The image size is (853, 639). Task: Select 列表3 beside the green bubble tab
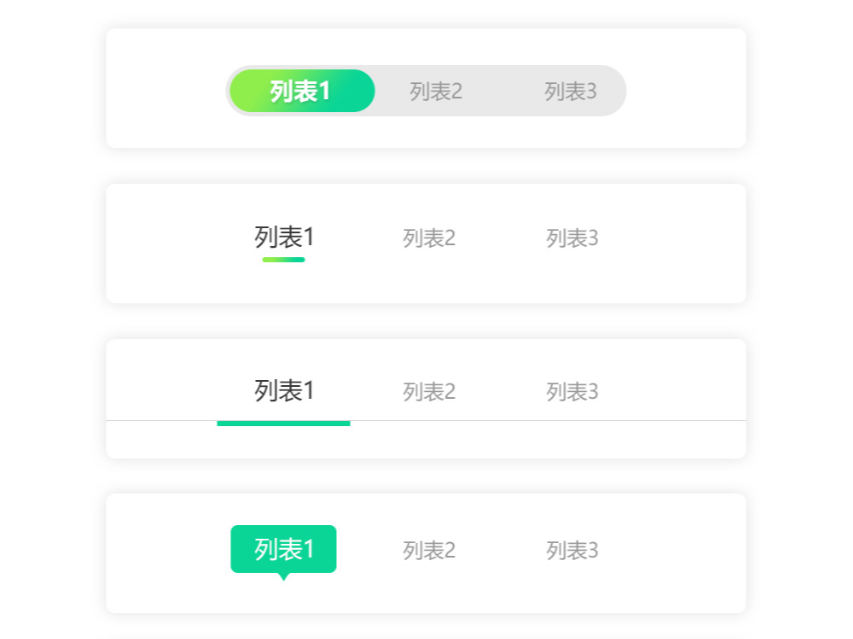572,550
